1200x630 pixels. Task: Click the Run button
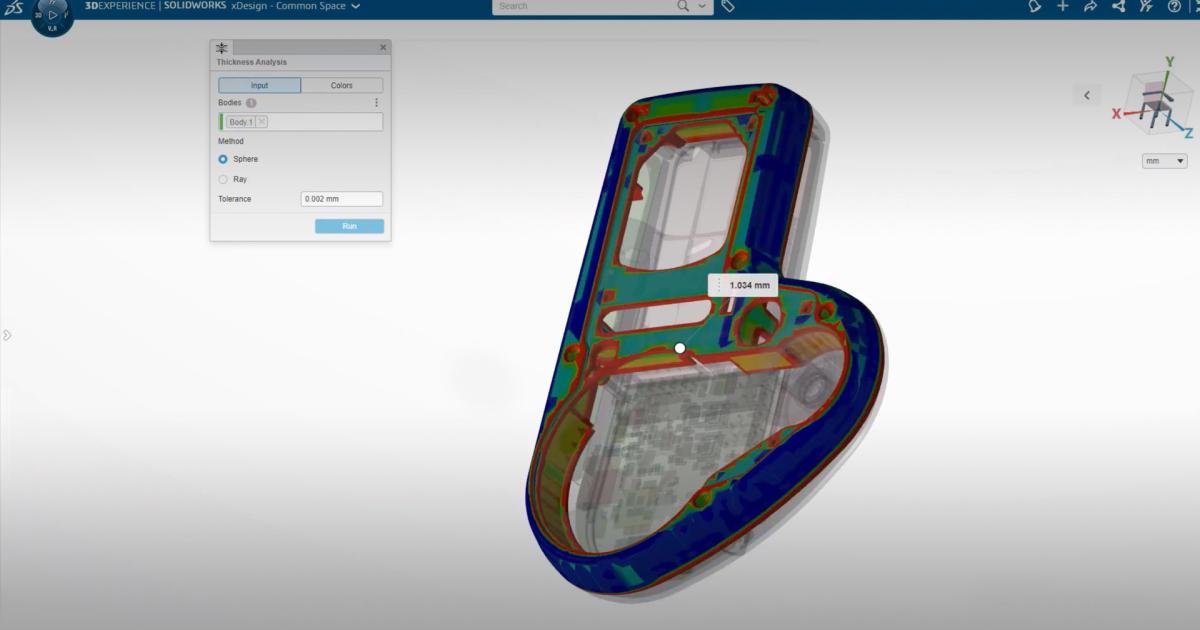coord(349,226)
